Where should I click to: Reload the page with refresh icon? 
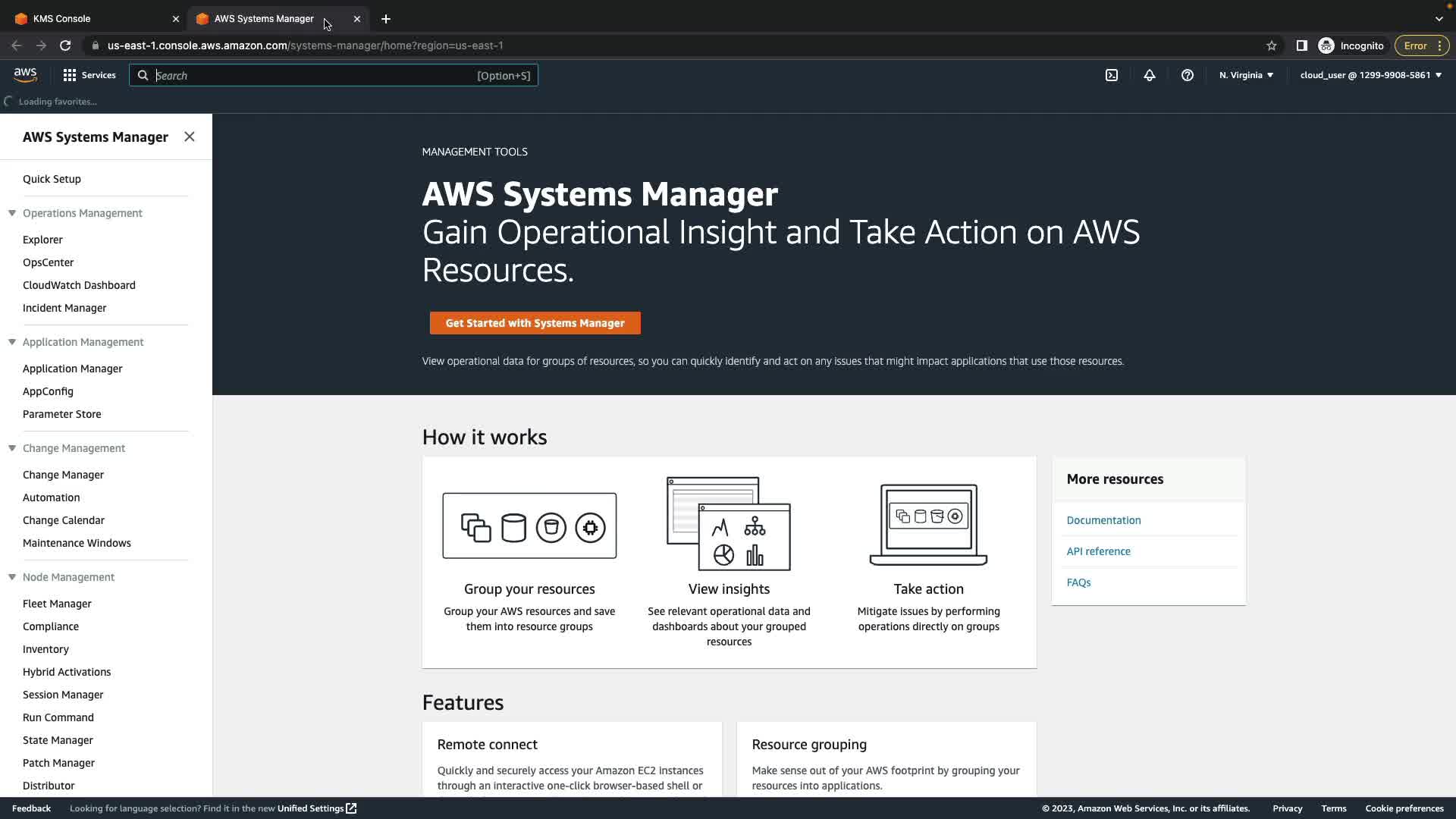click(x=65, y=45)
